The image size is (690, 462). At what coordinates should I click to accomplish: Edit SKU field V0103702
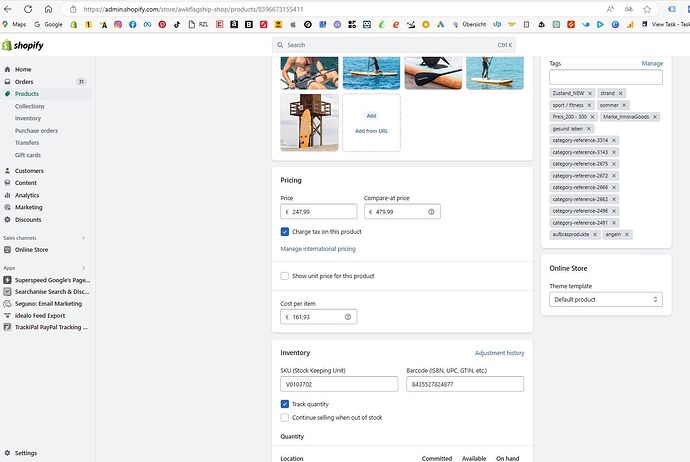339,384
